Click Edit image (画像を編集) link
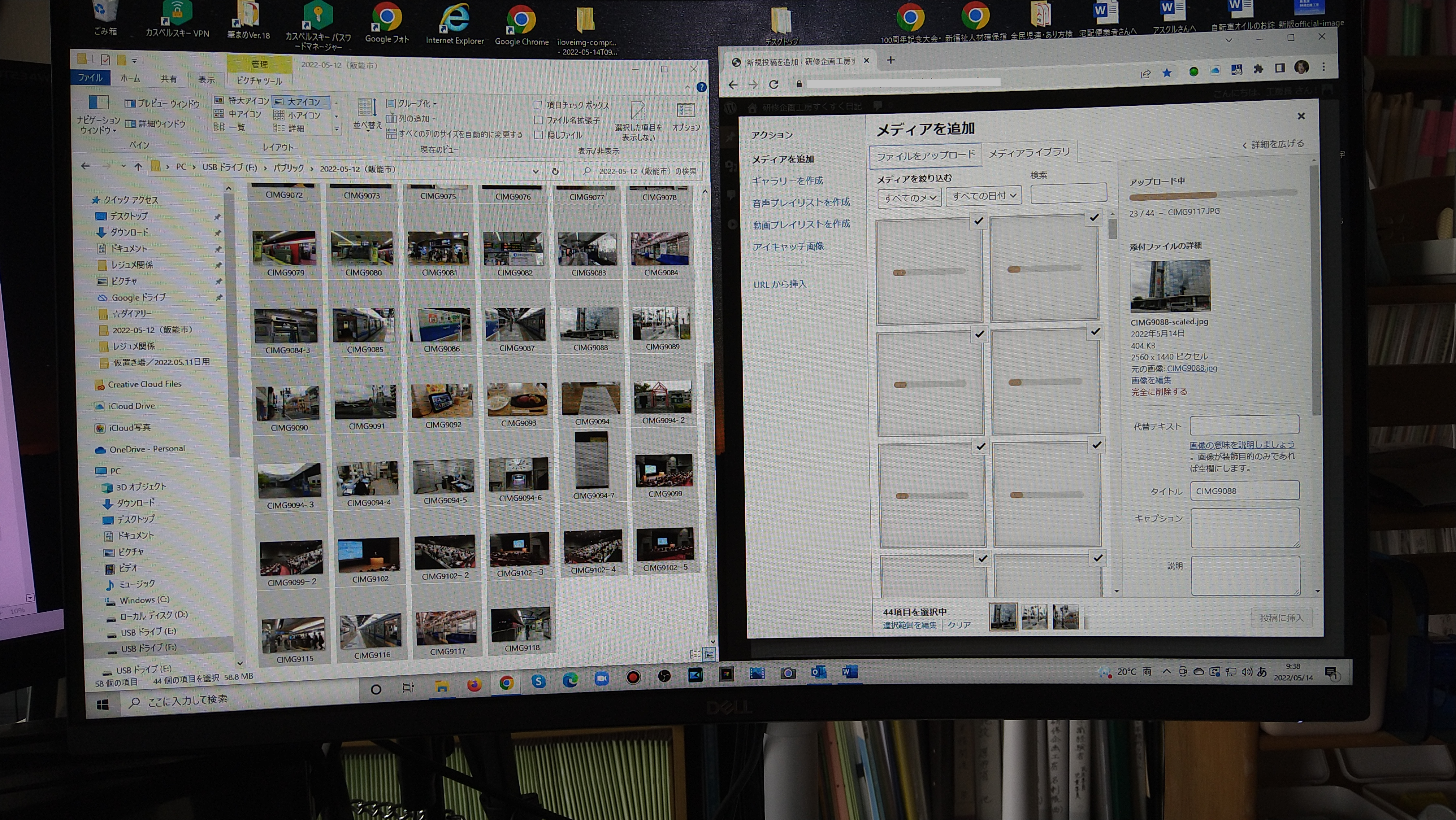This screenshot has height=820, width=1456. pos(1151,380)
